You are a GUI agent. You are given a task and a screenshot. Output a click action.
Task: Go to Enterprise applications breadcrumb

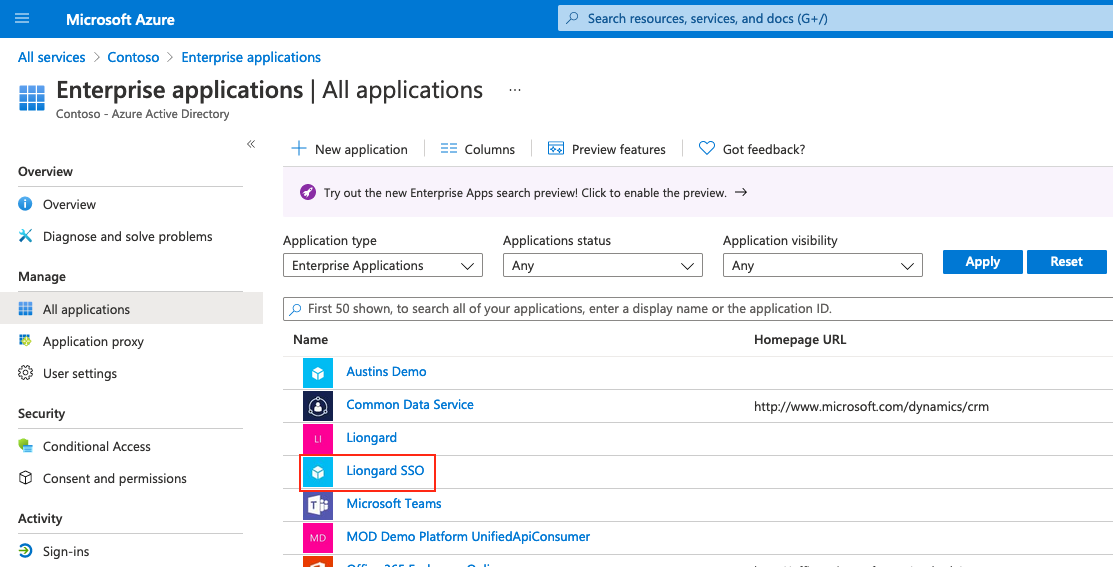click(251, 57)
